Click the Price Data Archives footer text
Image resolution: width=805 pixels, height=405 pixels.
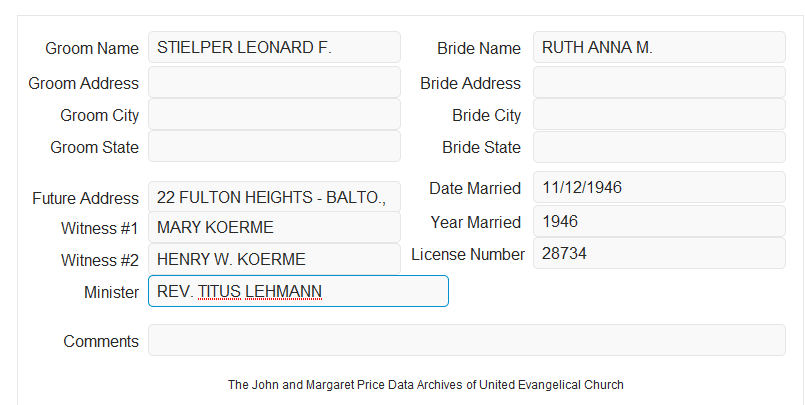(x=426, y=384)
